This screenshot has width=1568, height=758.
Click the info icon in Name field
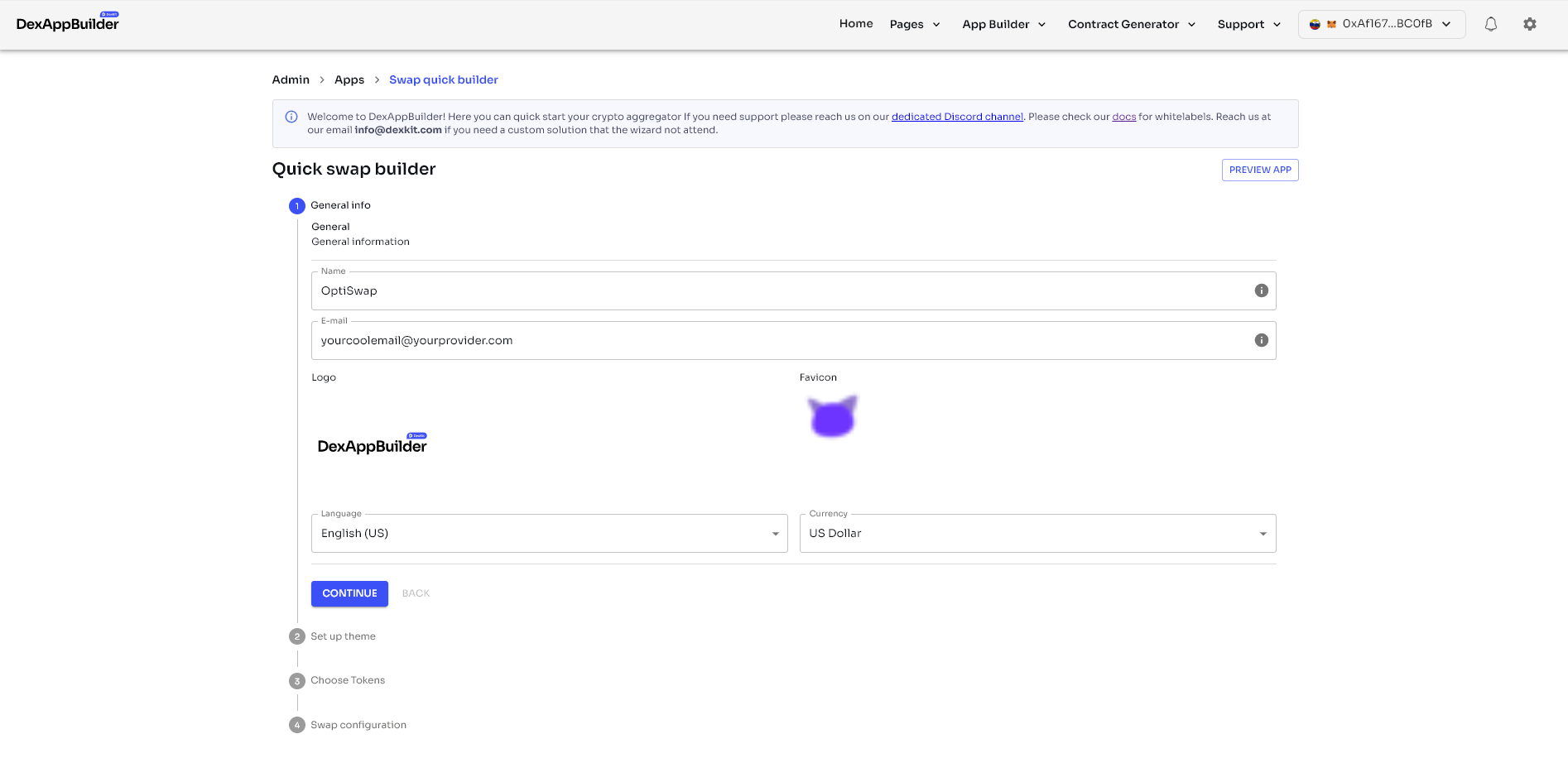coord(1261,290)
